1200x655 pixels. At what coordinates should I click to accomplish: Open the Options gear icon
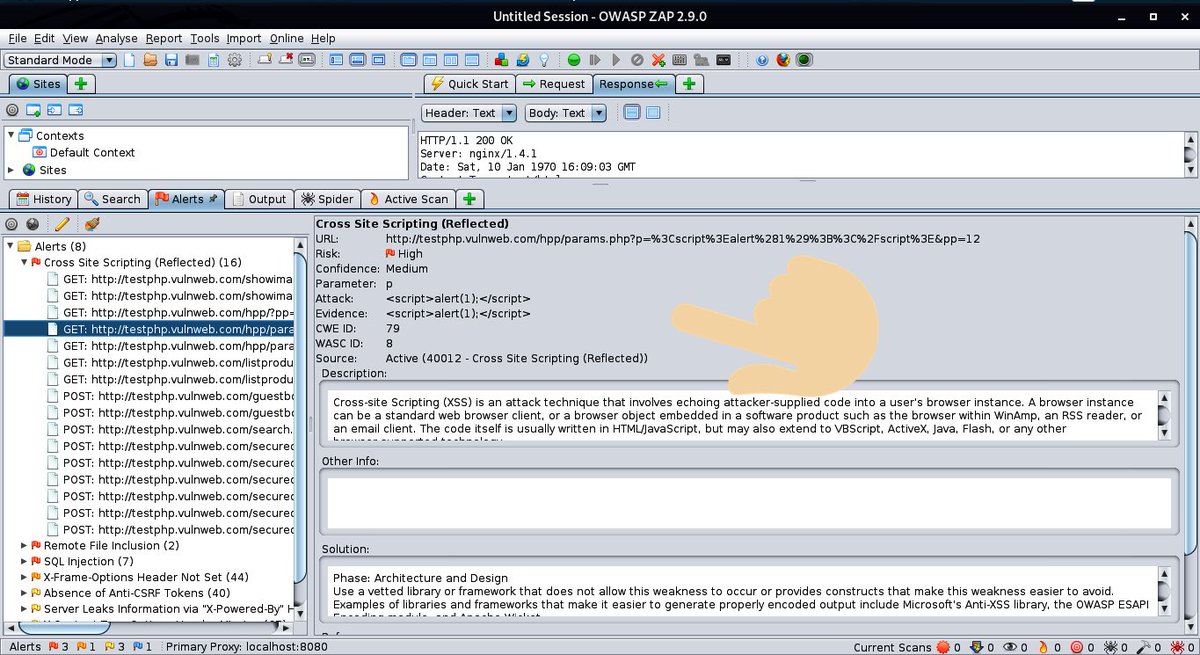tap(235, 60)
